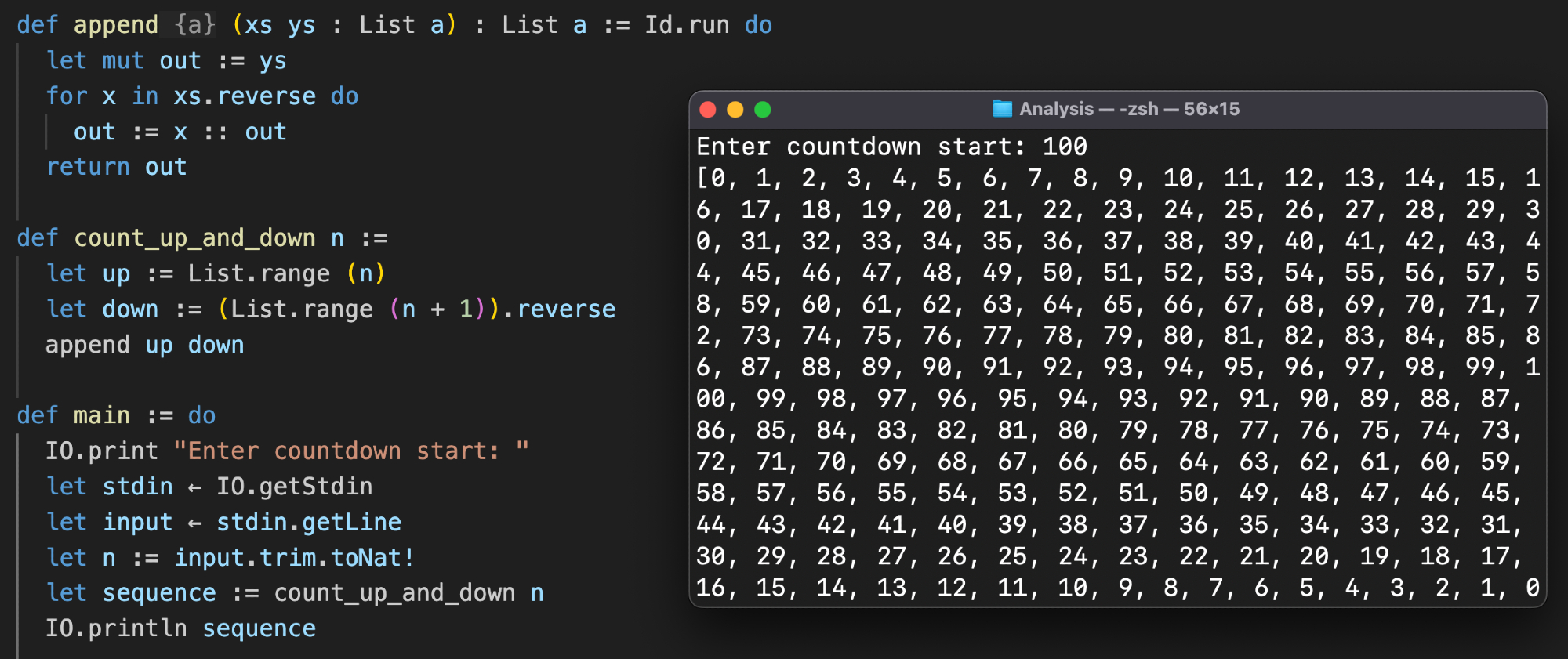Viewport: 1568px width, 659px height.
Task: Close the Analysis terminal window
Action: pos(708,110)
